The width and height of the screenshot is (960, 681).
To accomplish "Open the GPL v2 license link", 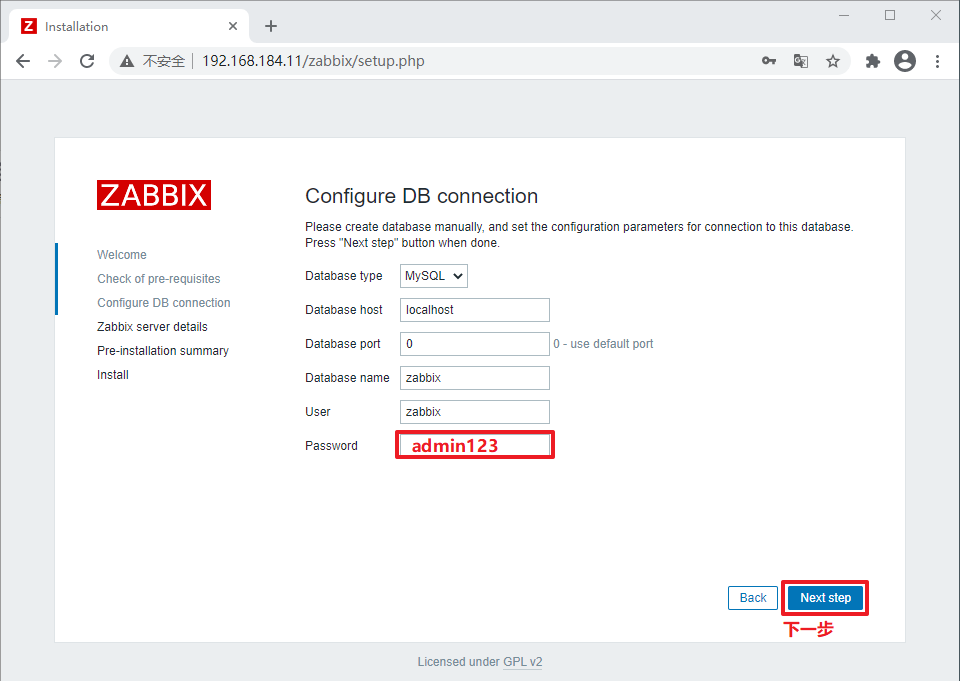I will (x=522, y=662).
